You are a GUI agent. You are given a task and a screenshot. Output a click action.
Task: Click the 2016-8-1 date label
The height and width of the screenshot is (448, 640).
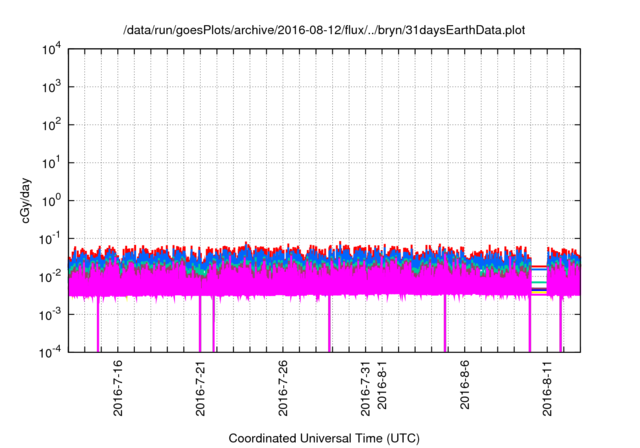[382, 385]
